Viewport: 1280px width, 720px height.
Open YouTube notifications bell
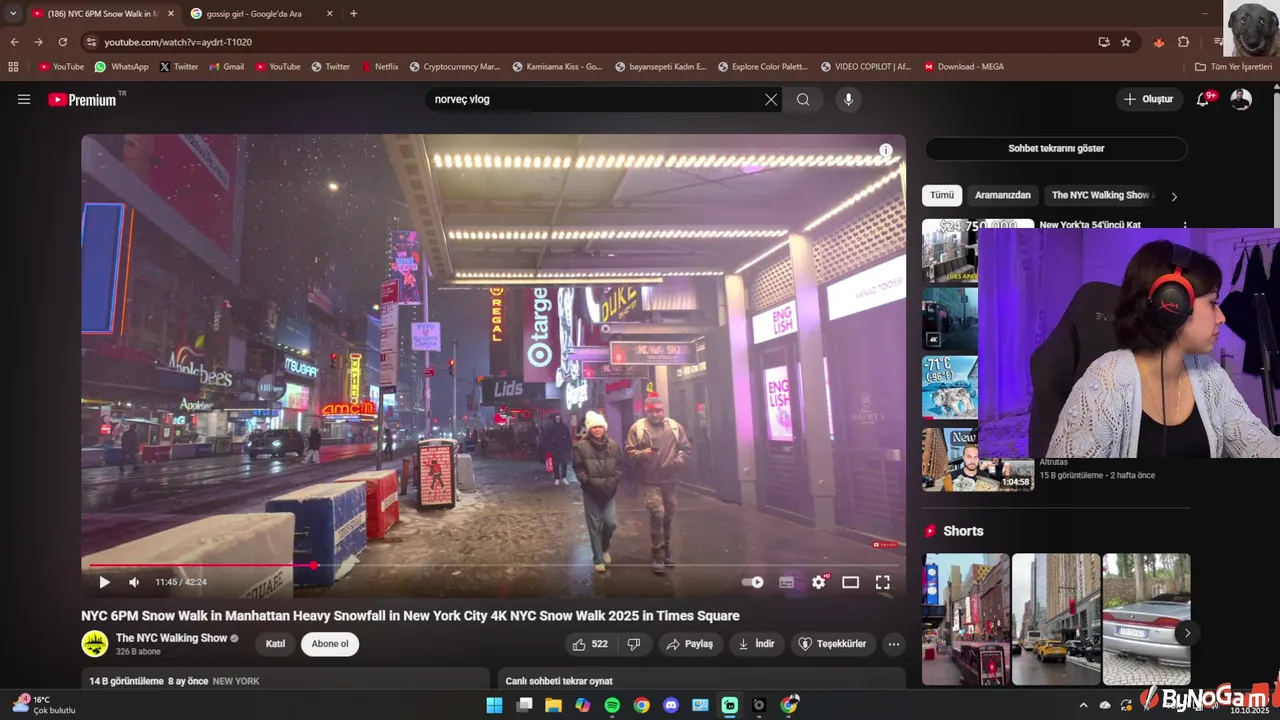pos(1203,99)
